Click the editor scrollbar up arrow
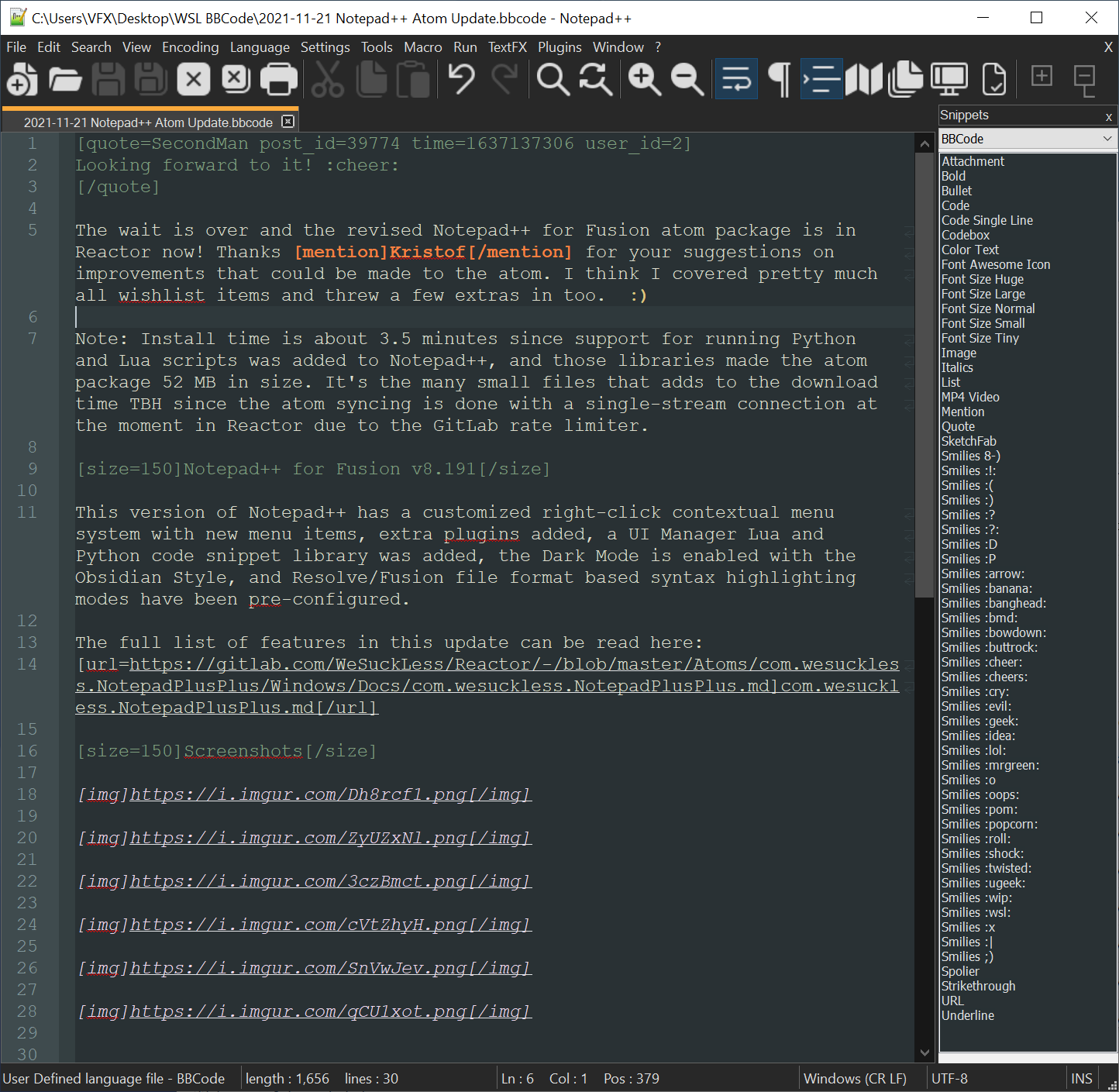The height and width of the screenshot is (1092, 1119). pyautogui.click(x=924, y=143)
